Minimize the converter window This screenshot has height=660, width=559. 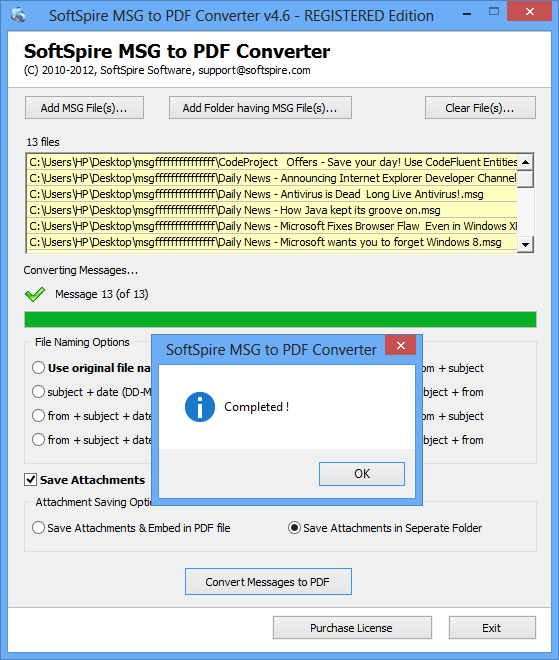coord(466,14)
